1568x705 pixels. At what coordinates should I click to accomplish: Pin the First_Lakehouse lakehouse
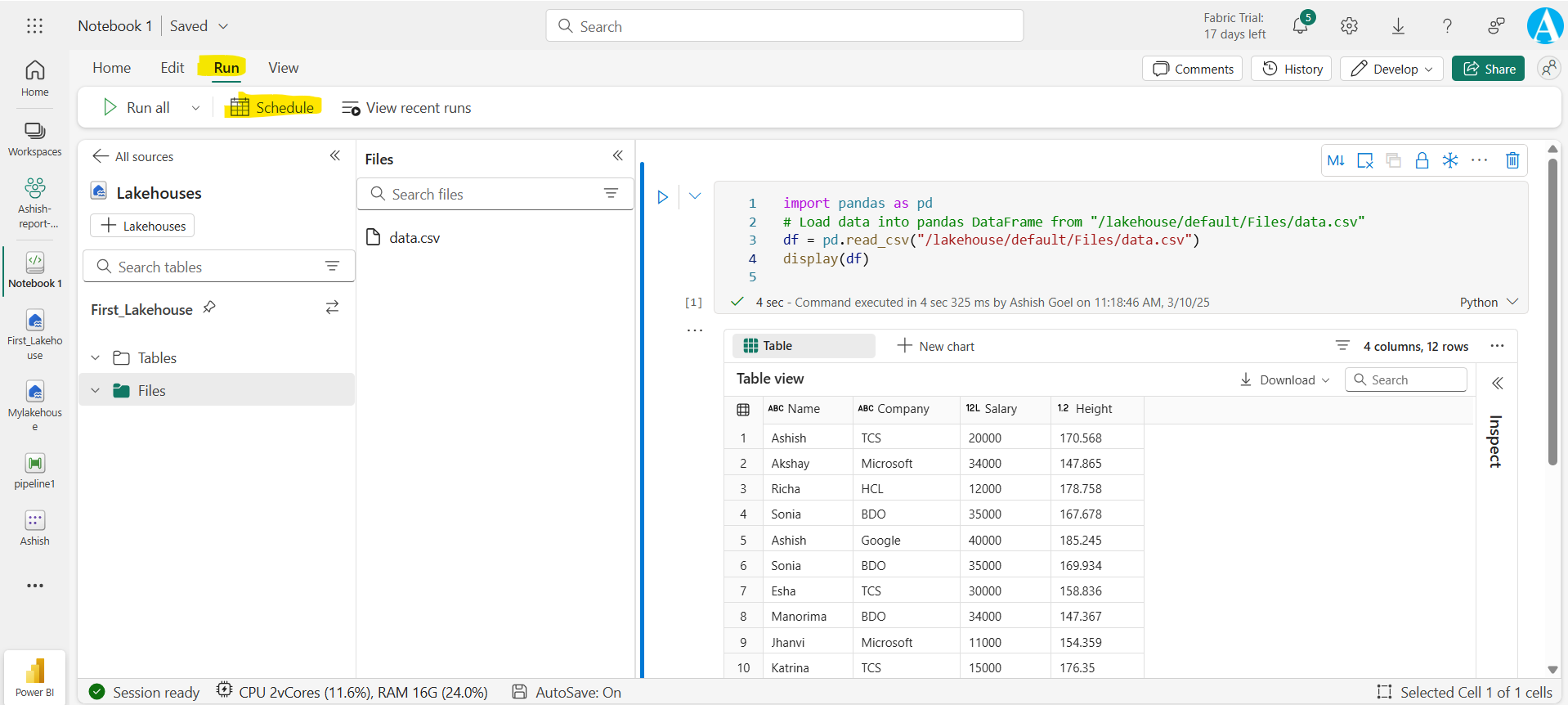point(209,308)
